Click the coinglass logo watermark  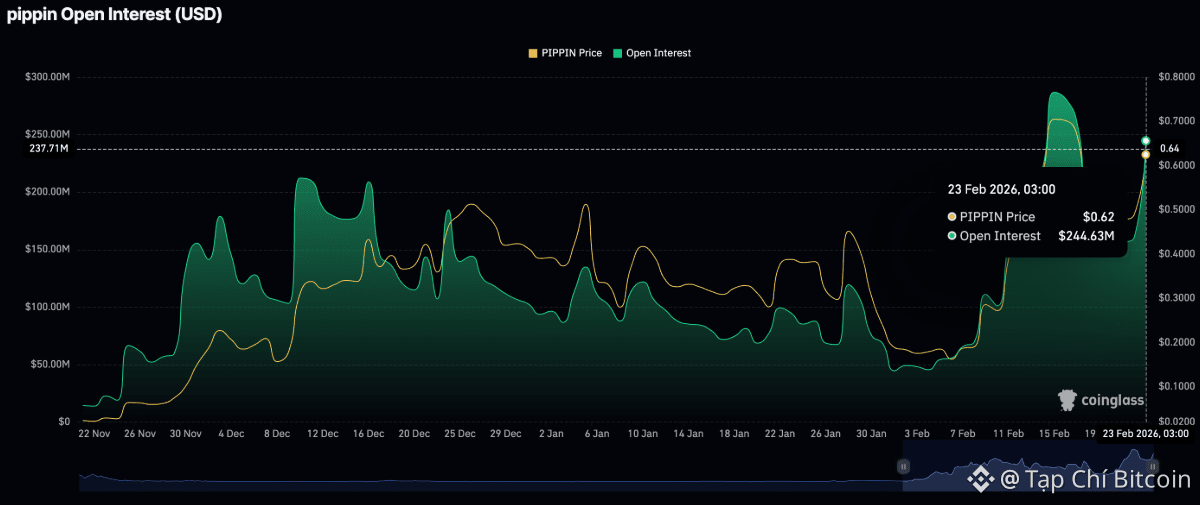coord(1101,401)
